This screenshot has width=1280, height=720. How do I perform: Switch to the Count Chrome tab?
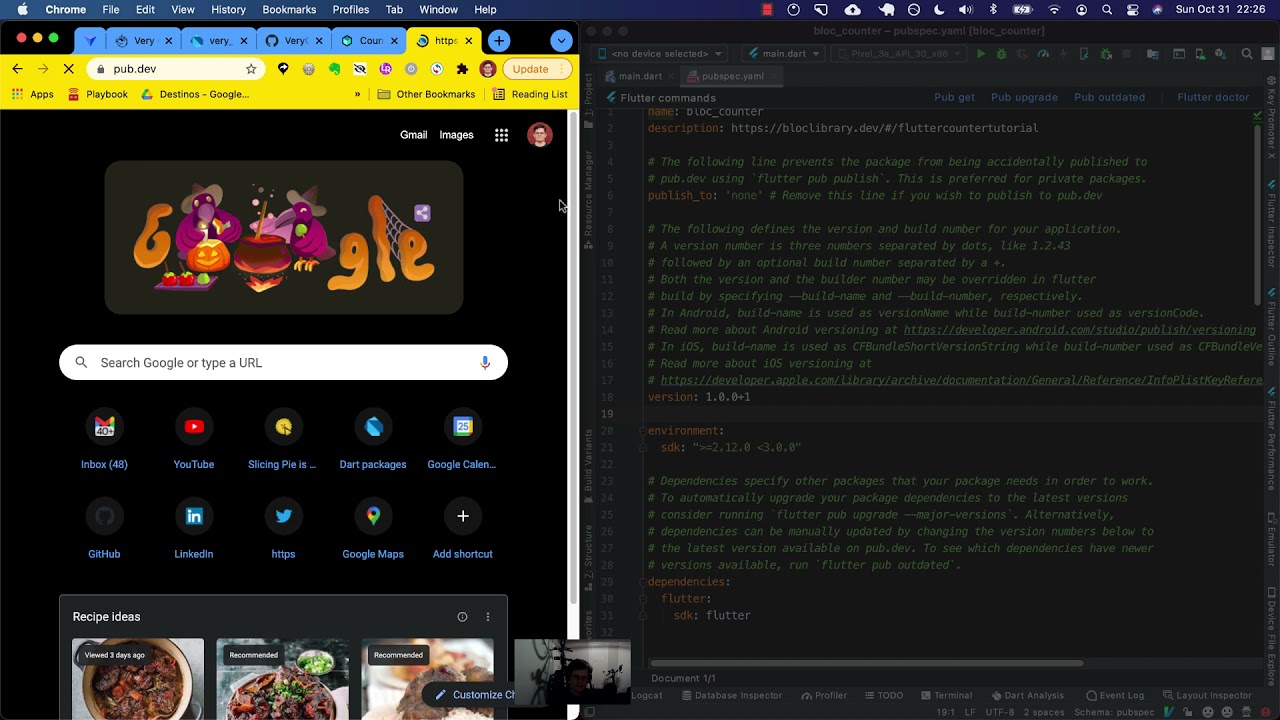tap(369, 41)
